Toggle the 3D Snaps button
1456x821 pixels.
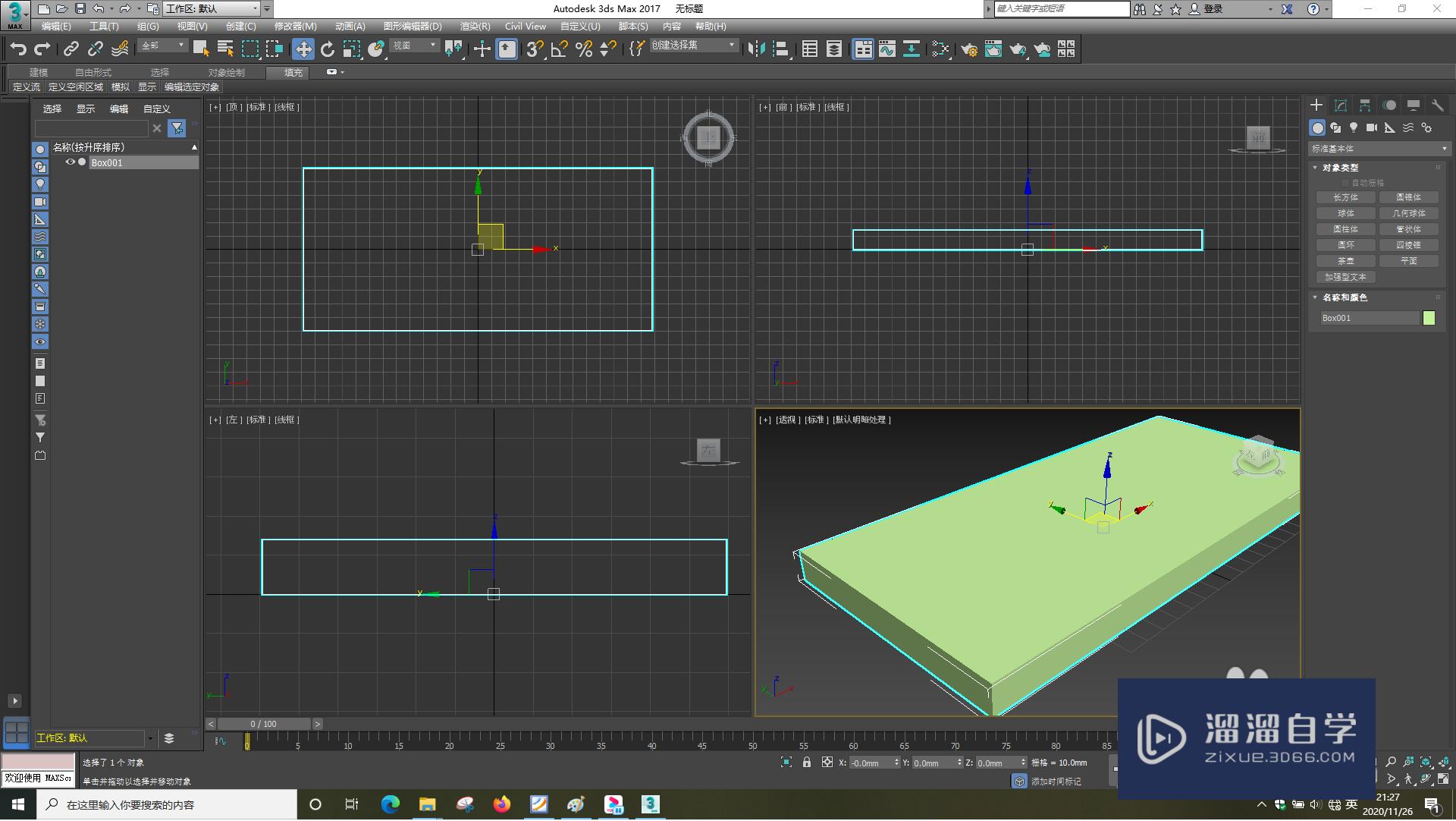[x=535, y=49]
